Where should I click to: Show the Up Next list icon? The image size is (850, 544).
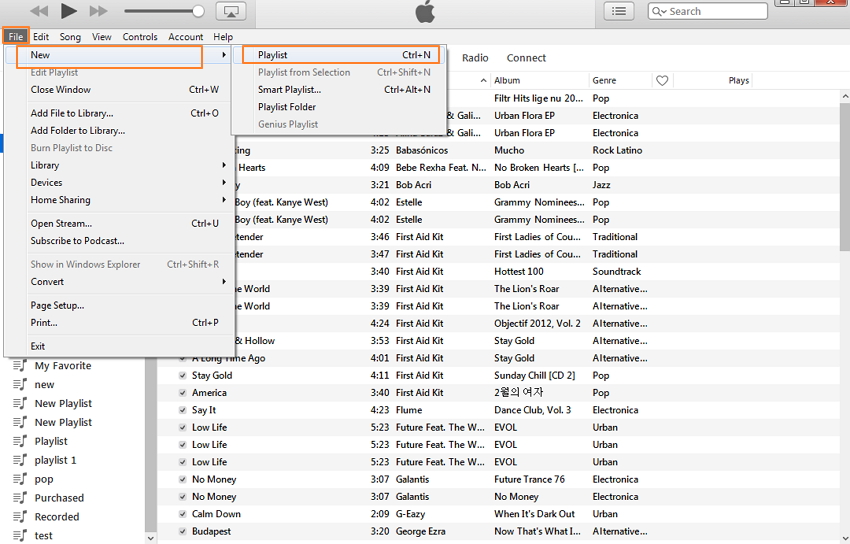pos(619,11)
